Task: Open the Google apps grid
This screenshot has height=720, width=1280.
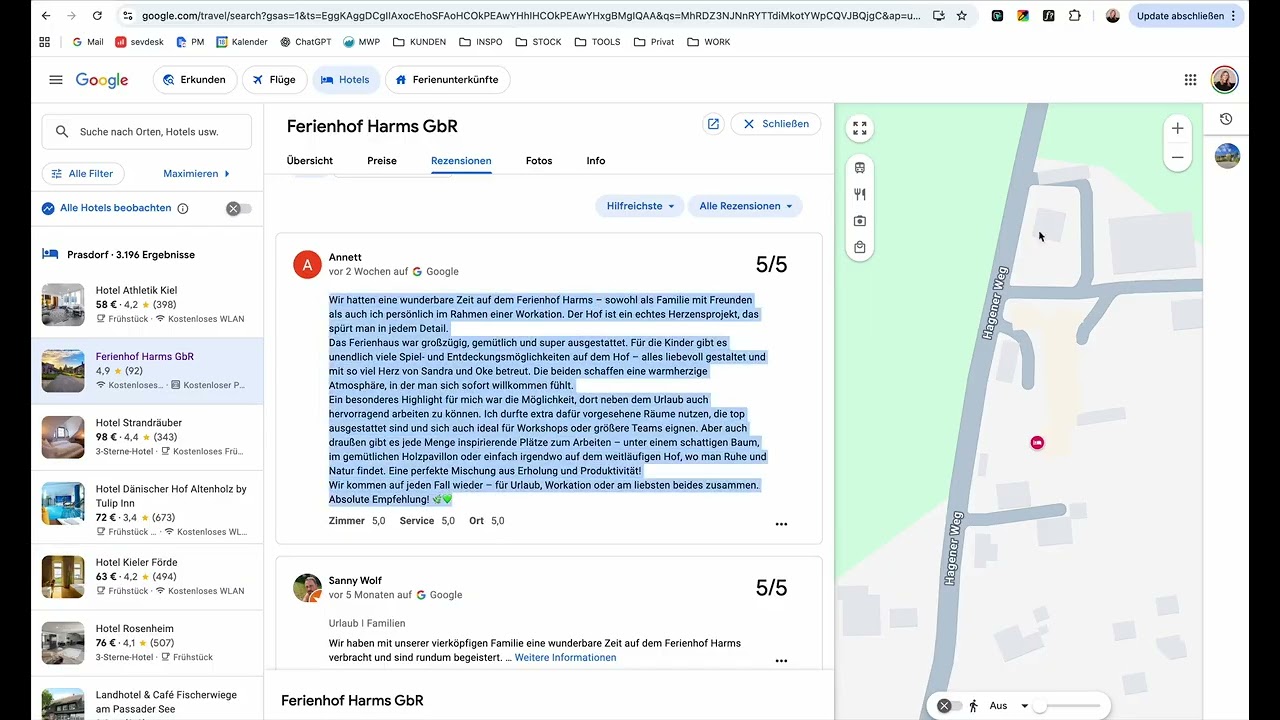Action: (1190, 80)
